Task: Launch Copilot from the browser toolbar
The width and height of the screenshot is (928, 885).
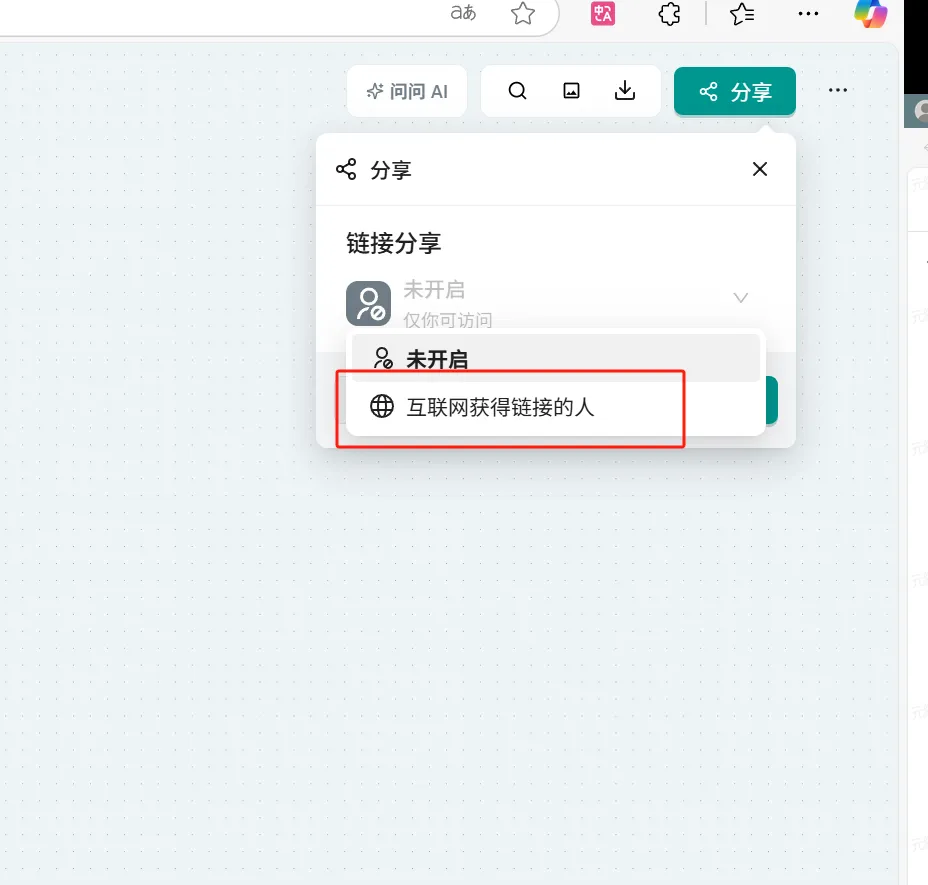Action: 870,13
